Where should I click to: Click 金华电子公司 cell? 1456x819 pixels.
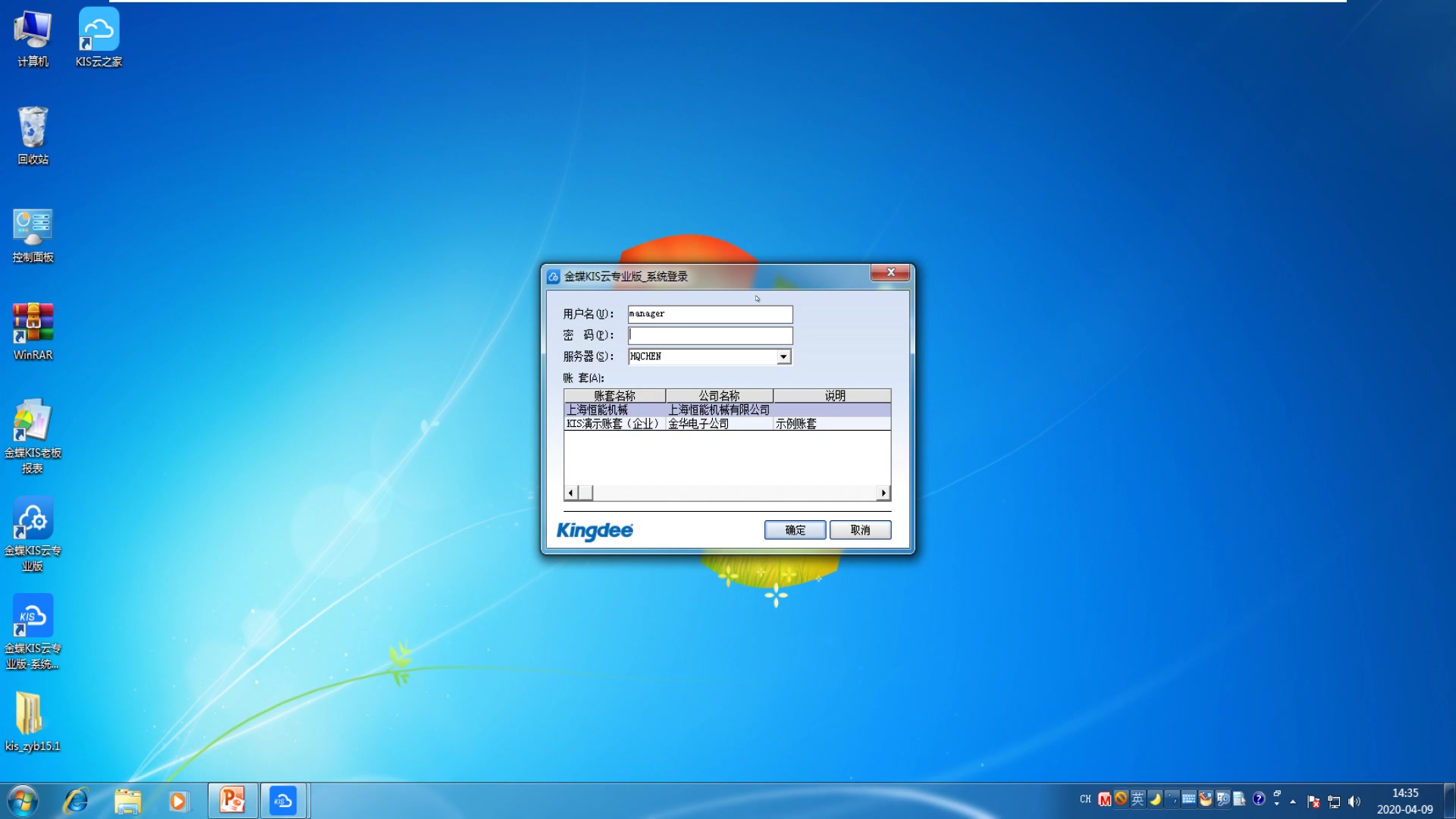(x=719, y=424)
